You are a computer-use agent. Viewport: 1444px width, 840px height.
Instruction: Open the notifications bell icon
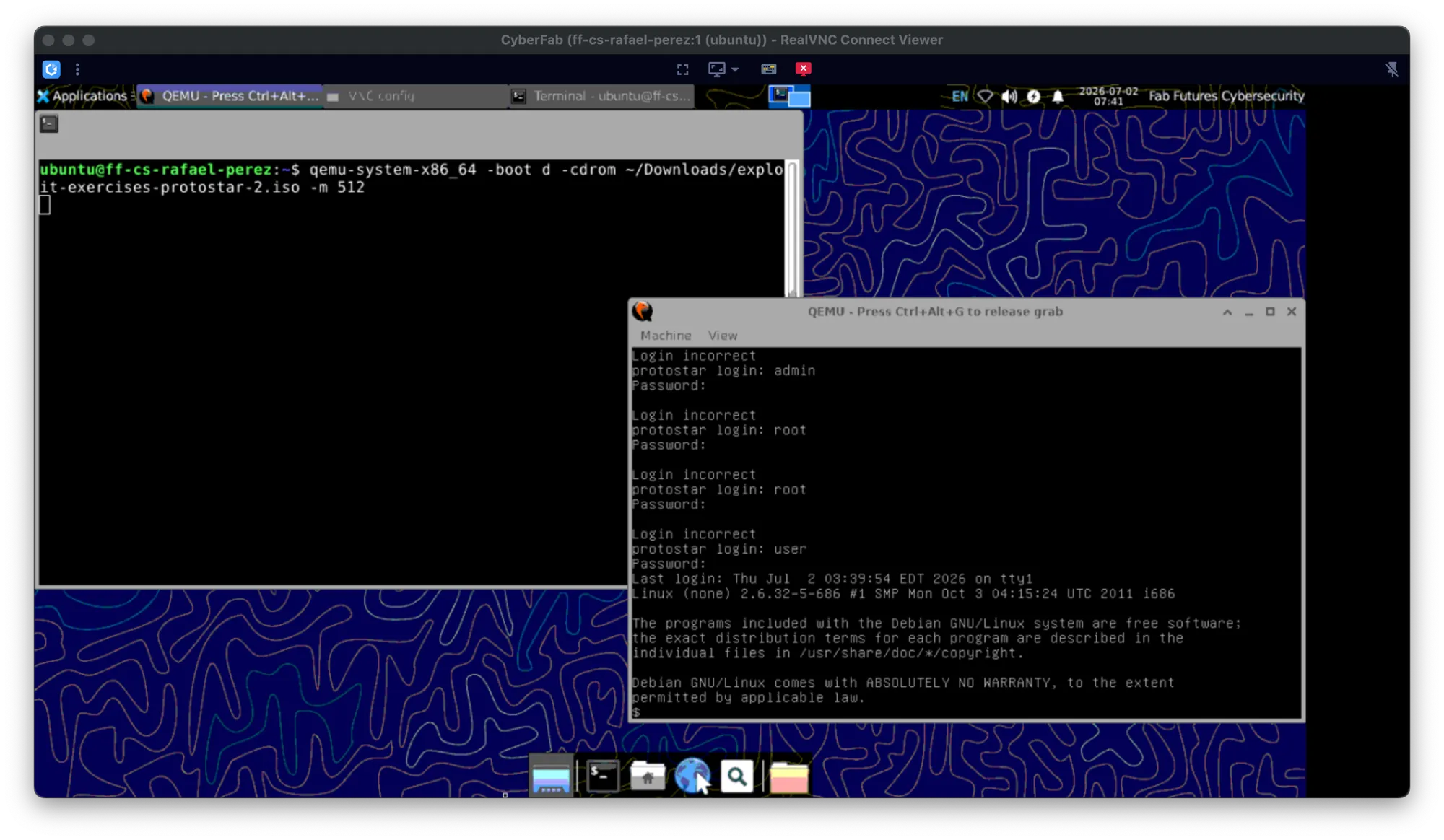(x=1058, y=96)
